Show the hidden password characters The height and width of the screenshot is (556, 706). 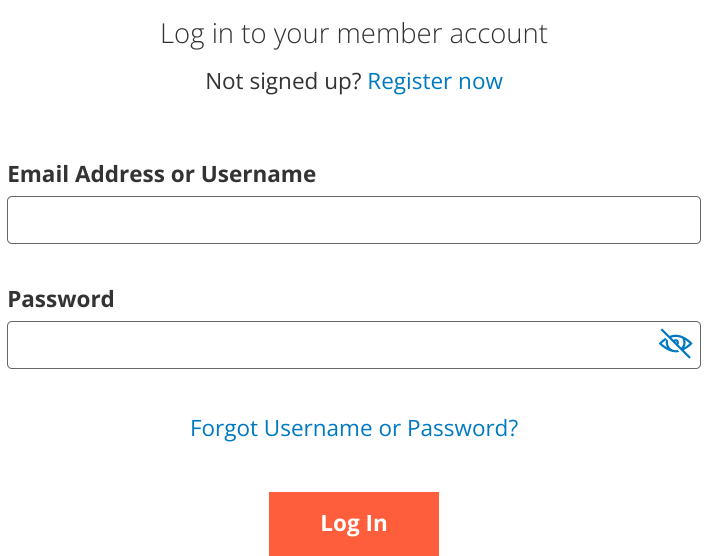point(676,344)
